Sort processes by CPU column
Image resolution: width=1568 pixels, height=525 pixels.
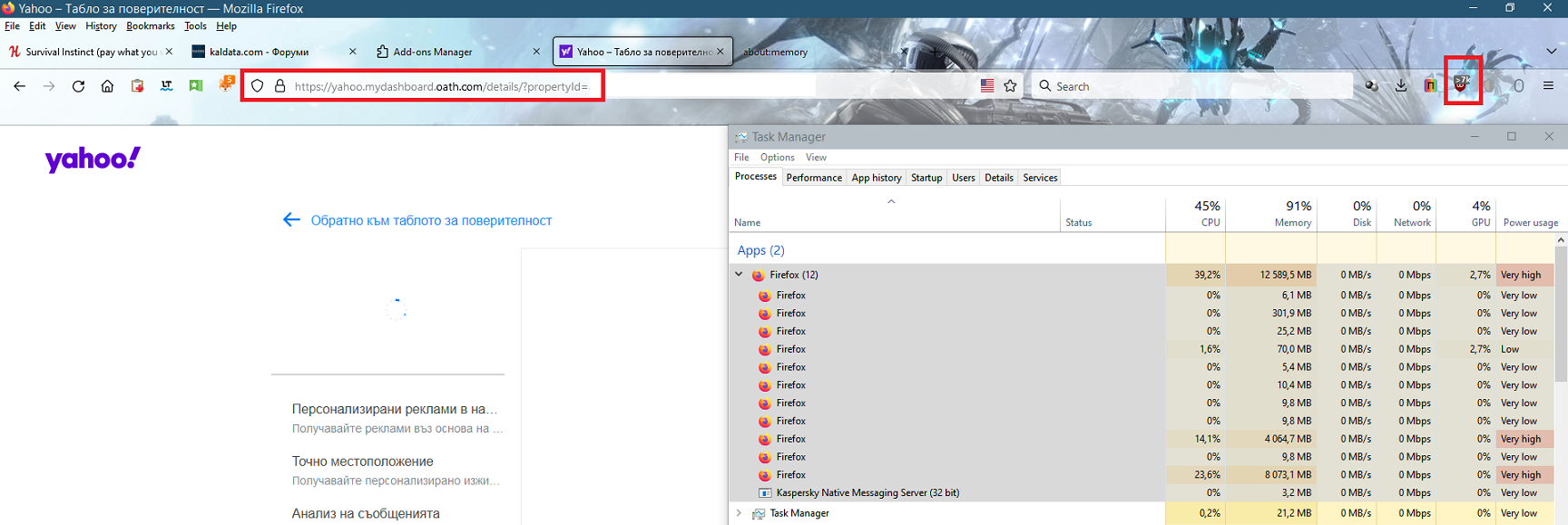[1196, 214]
